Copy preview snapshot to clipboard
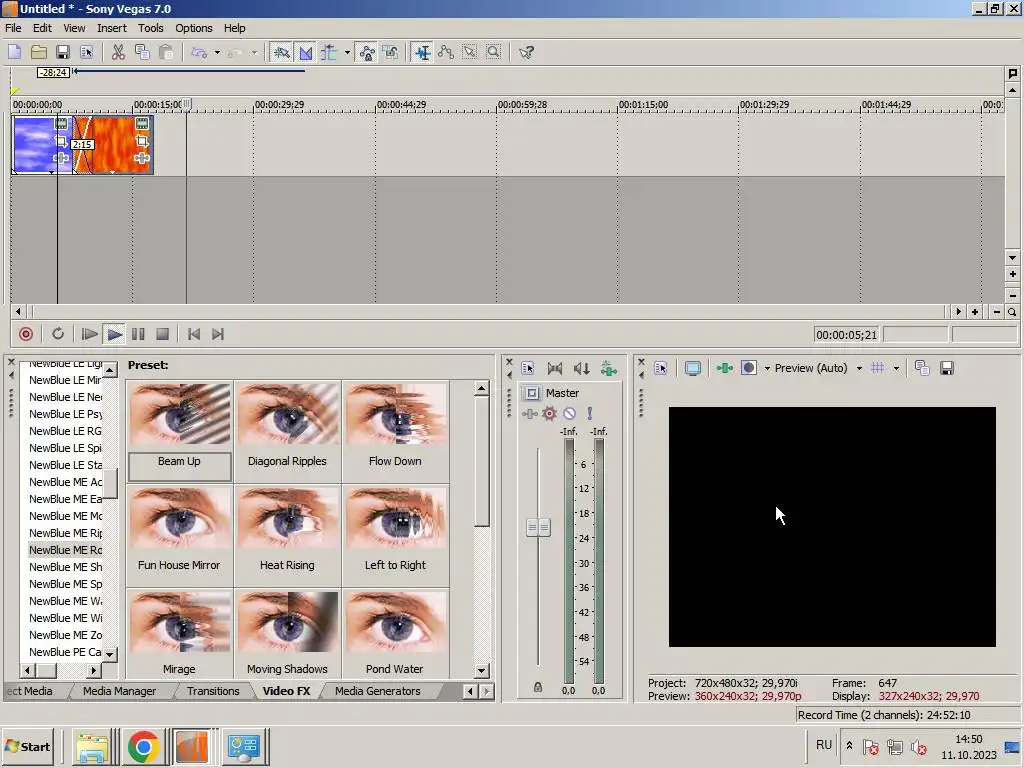Screen dimensions: 1024x768 click(x=922, y=368)
